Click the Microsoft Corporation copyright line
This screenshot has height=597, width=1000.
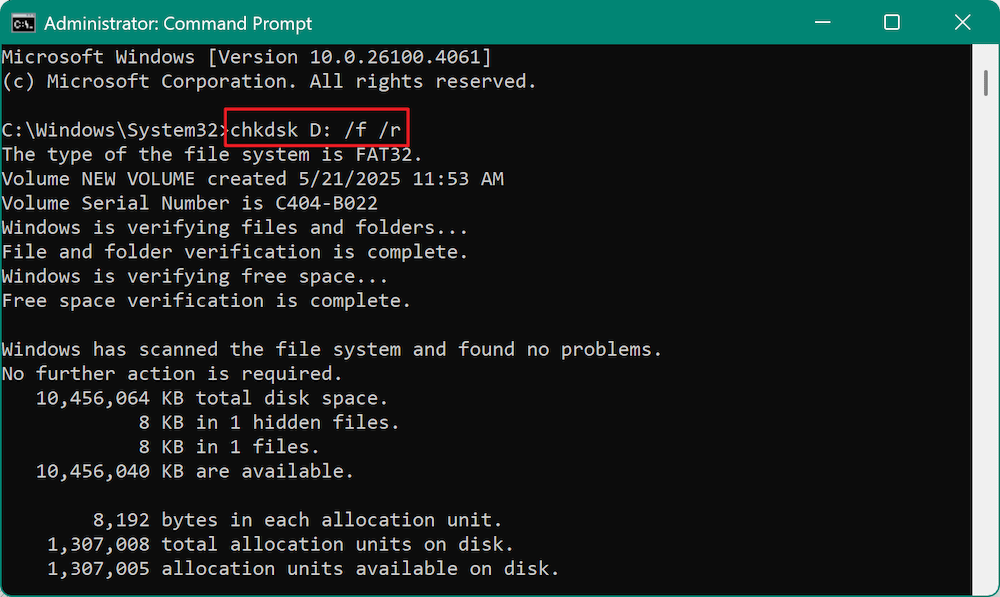point(270,81)
